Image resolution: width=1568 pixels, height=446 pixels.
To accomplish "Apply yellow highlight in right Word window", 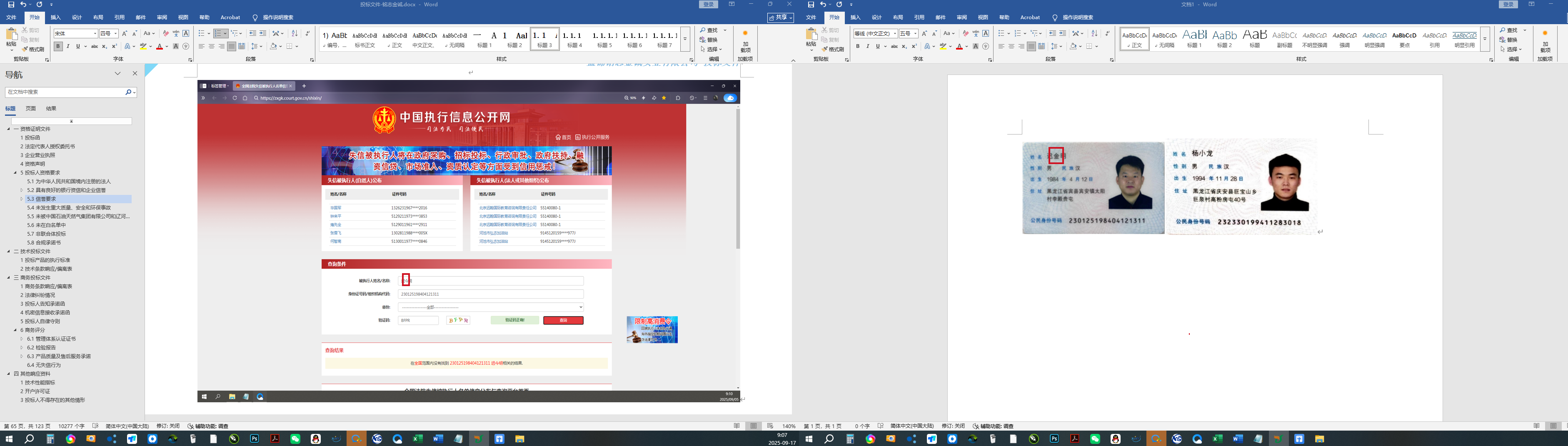I will point(942,46).
